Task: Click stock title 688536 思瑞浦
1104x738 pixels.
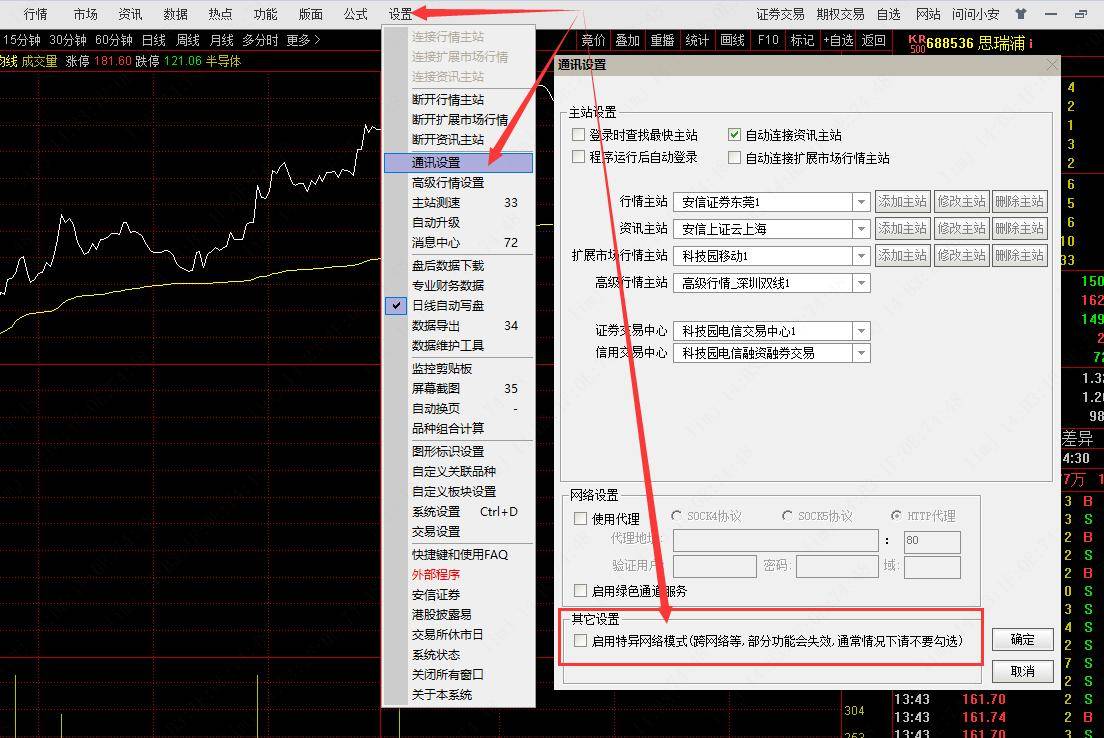Action: coord(975,43)
